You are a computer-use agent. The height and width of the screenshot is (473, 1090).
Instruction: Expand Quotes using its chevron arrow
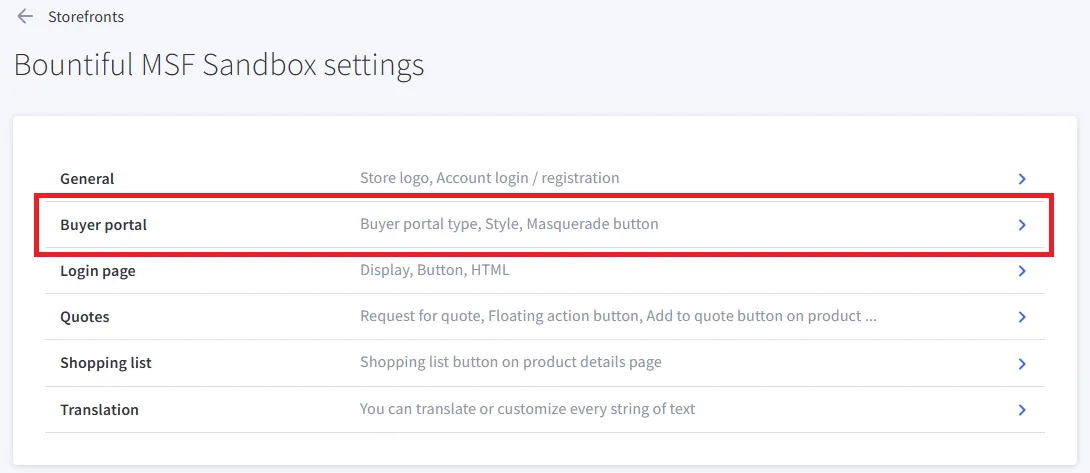tap(1022, 316)
